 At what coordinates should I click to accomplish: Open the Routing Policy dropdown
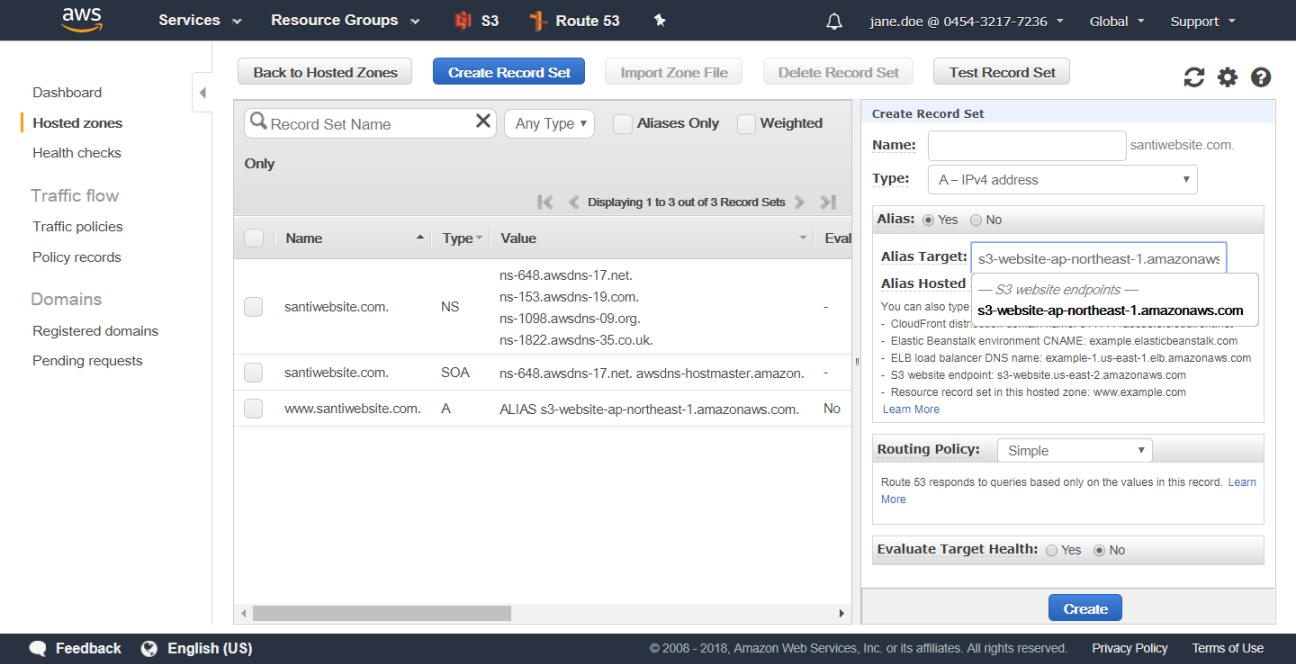coord(1074,451)
